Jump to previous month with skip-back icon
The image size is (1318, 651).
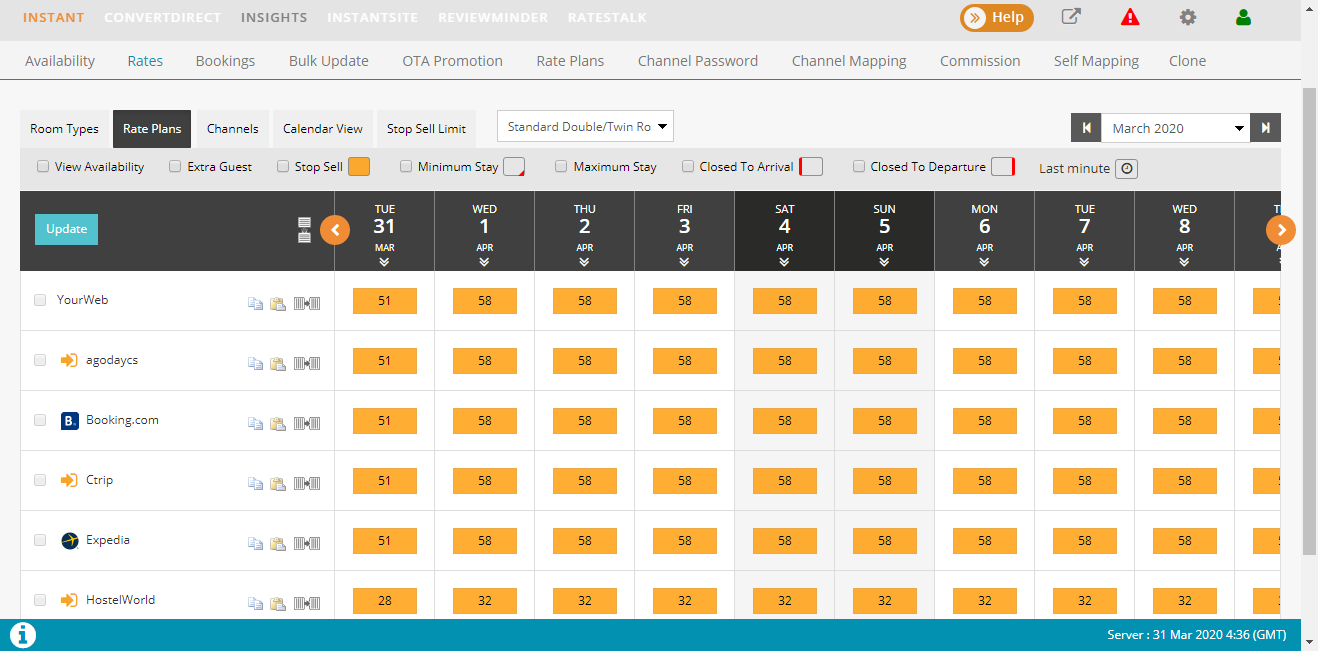(1085, 128)
